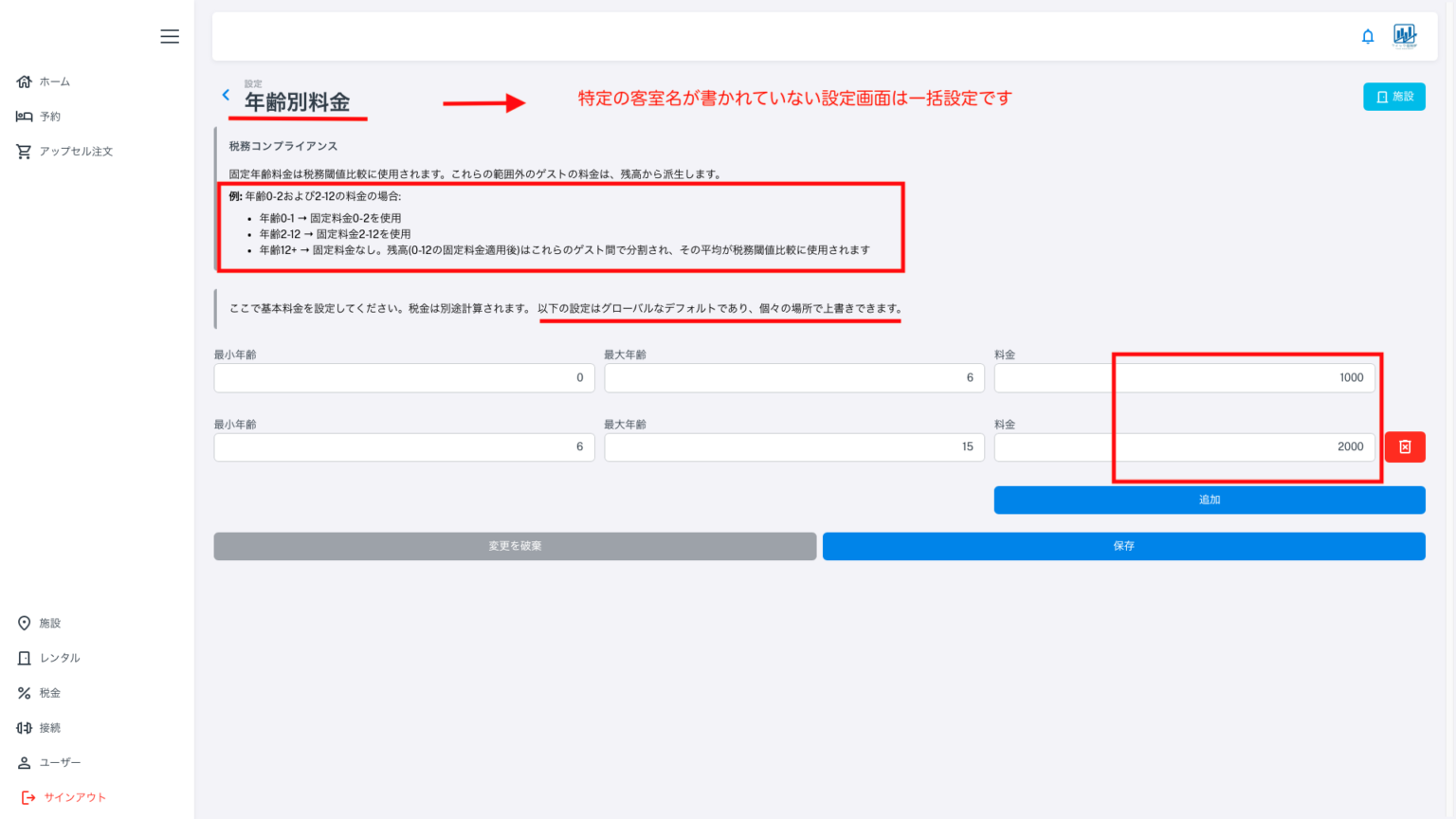
Task: Select アップセル注文 in sidebar
Action: pos(75,152)
